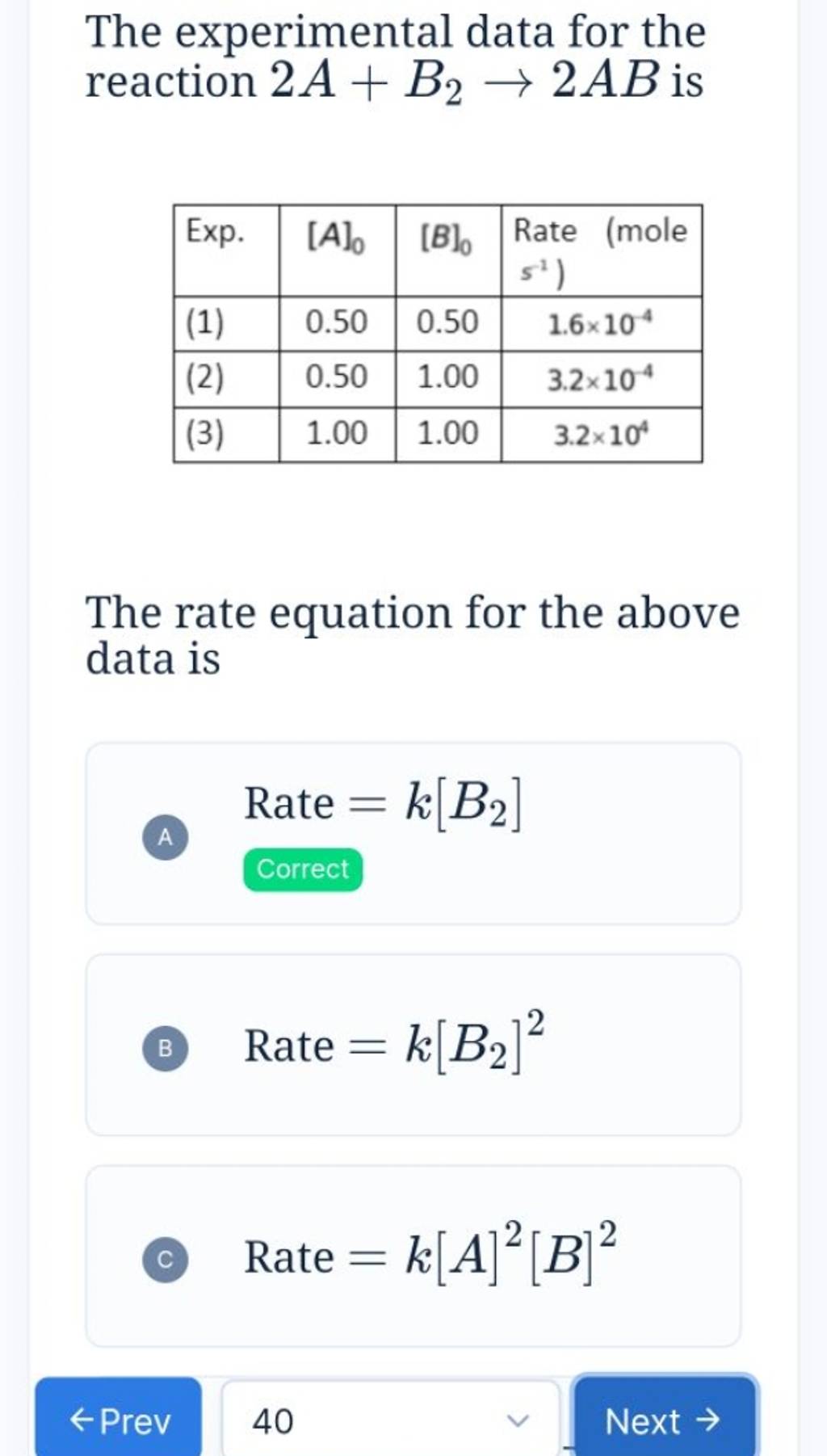Click the green Correct label

click(x=301, y=869)
